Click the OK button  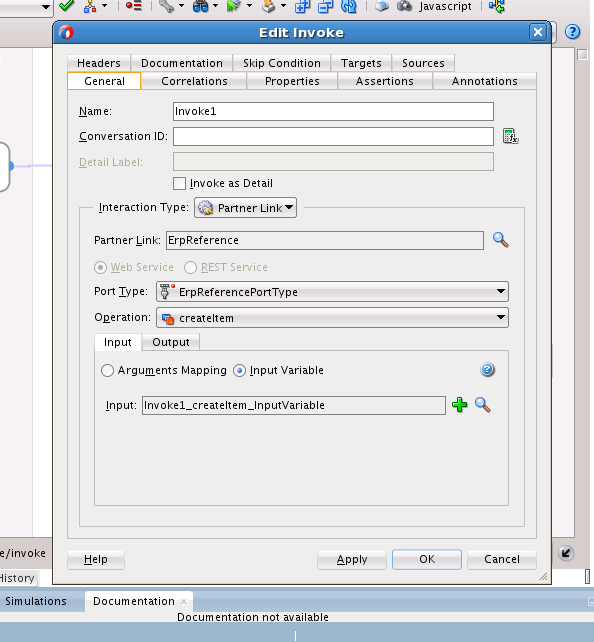[x=427, y=559]
